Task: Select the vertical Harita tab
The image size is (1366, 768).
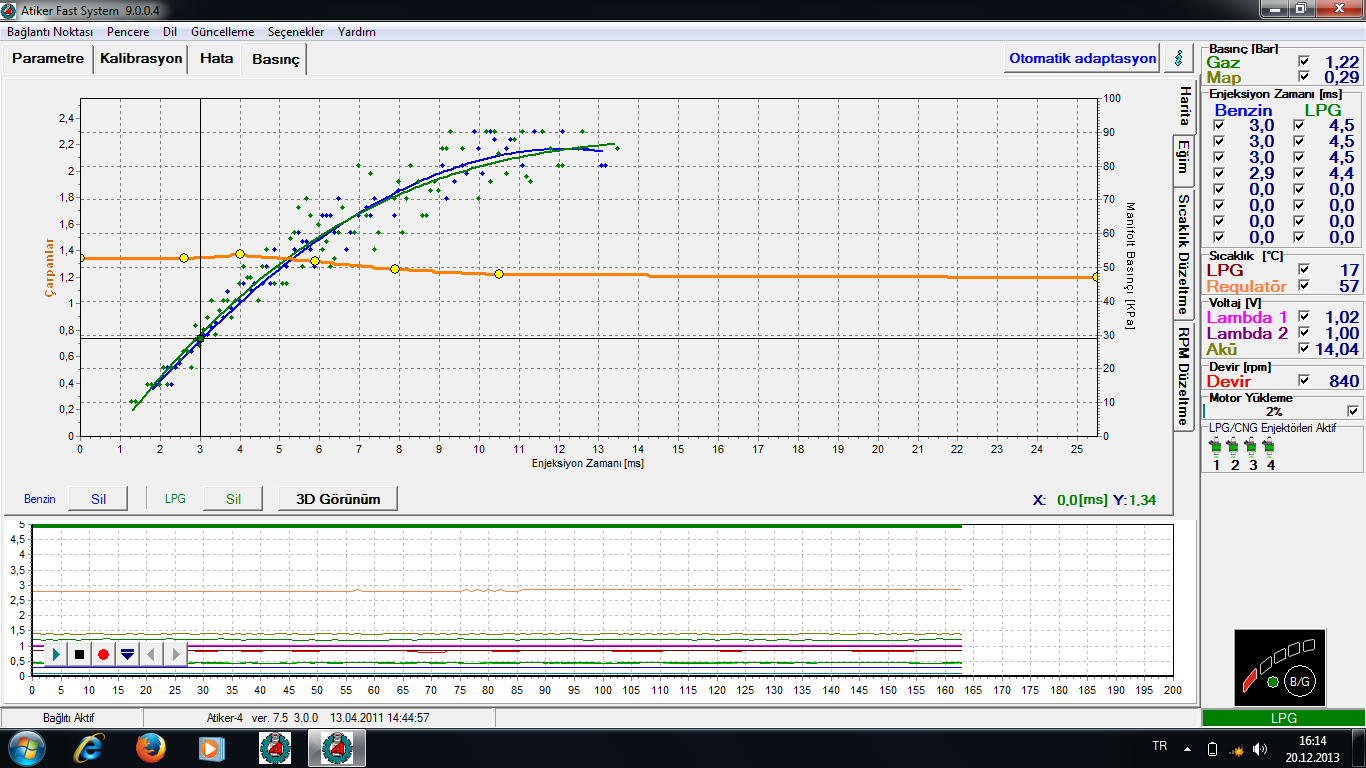Action: (x=1184, y=106)
